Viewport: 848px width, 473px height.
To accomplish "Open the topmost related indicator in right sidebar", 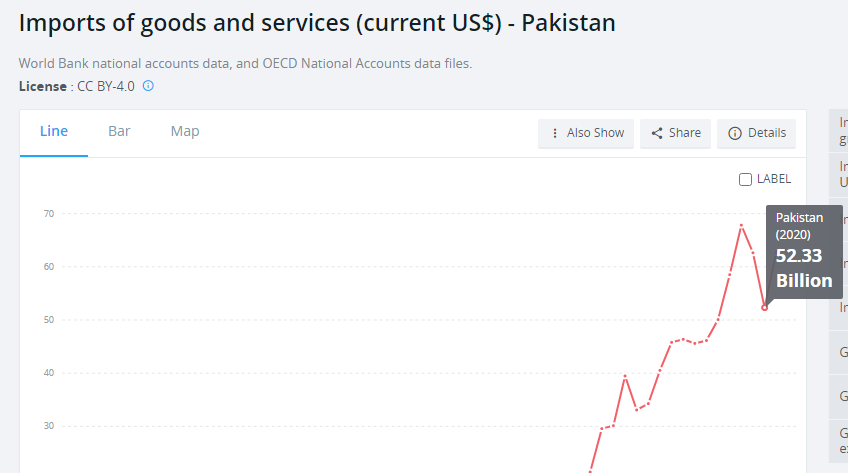I will point(839,131).
